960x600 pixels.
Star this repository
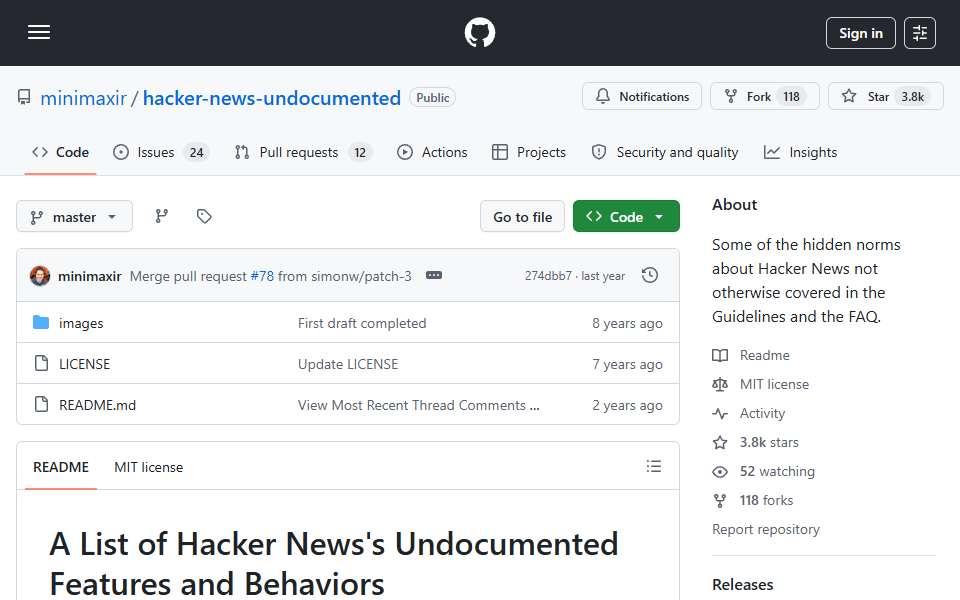(885, 97)
